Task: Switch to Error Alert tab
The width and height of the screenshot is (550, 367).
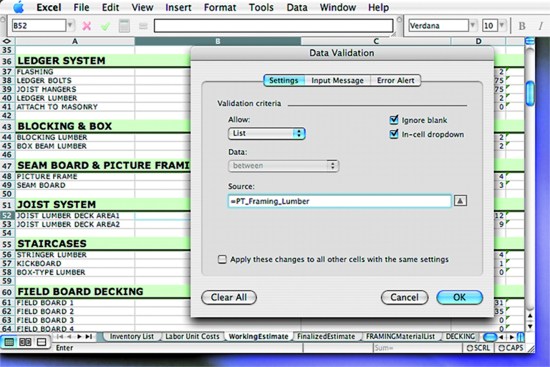Action: tap(396, 80)
